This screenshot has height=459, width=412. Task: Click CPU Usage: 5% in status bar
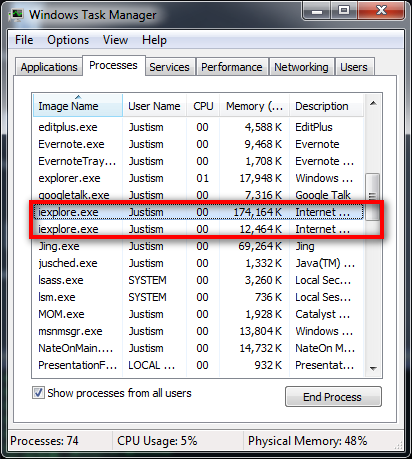(157, 441)
